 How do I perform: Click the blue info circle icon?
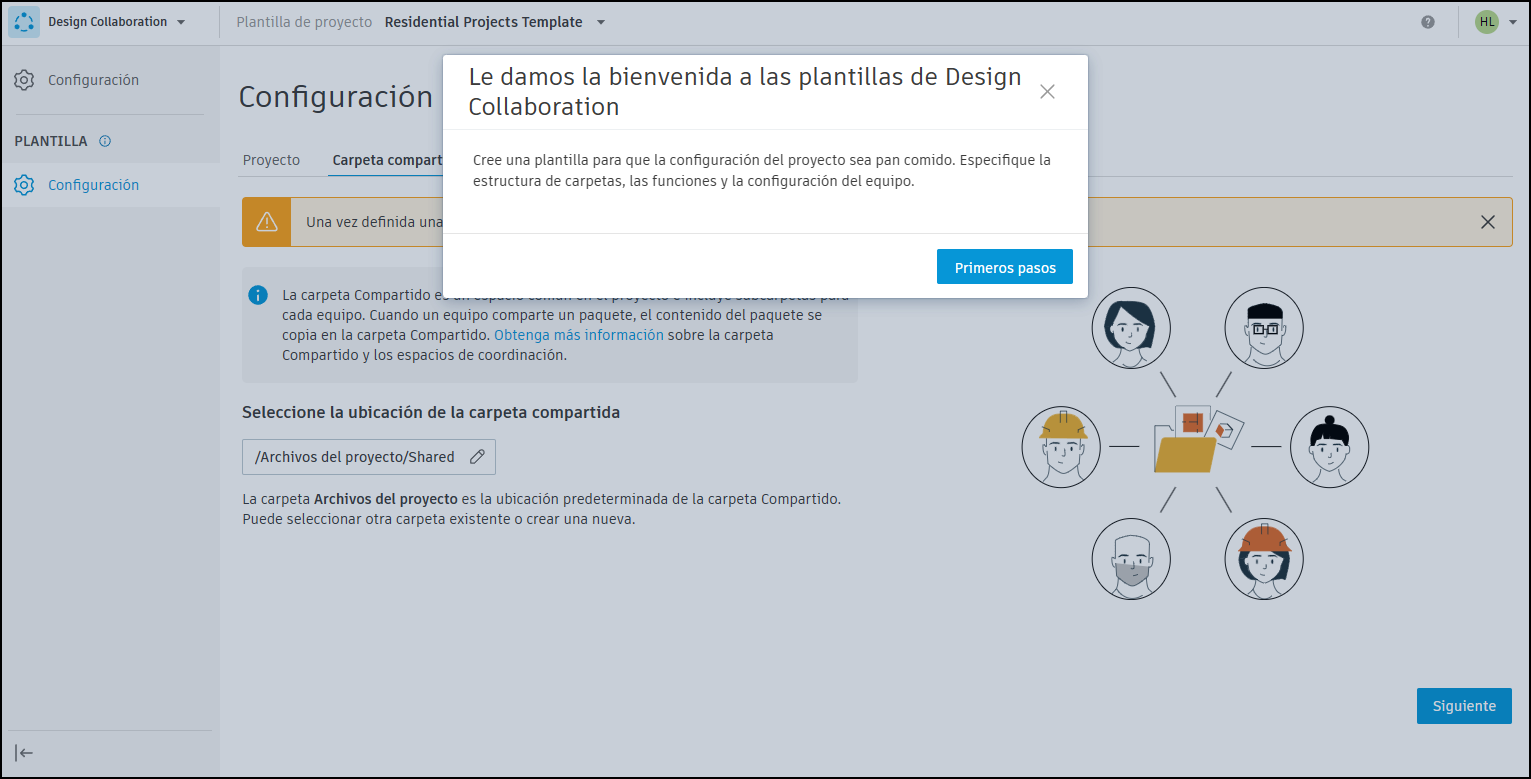pos(258,295)
